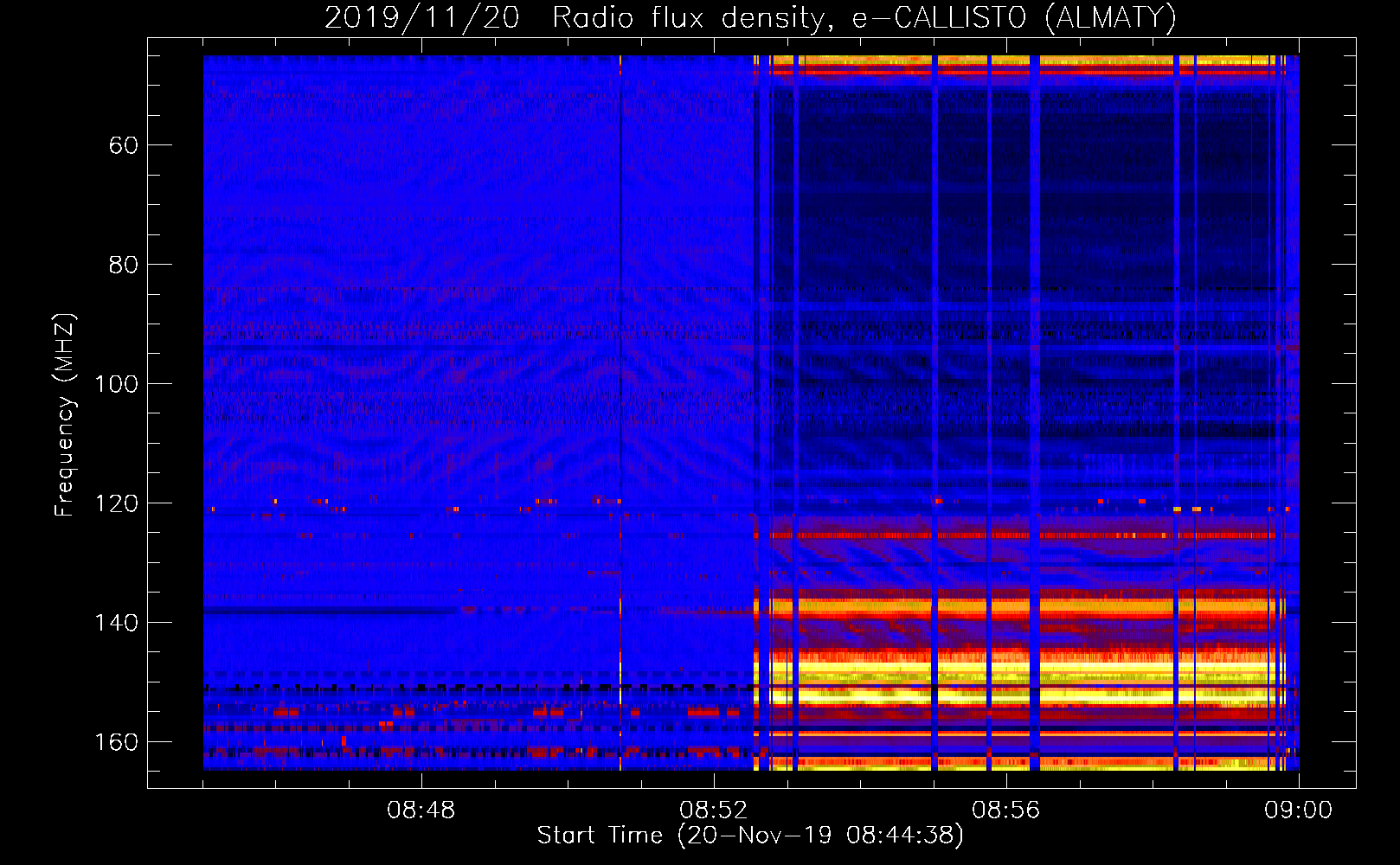
Task: Click the 60 frequency tick label
Action: (124, 145)
